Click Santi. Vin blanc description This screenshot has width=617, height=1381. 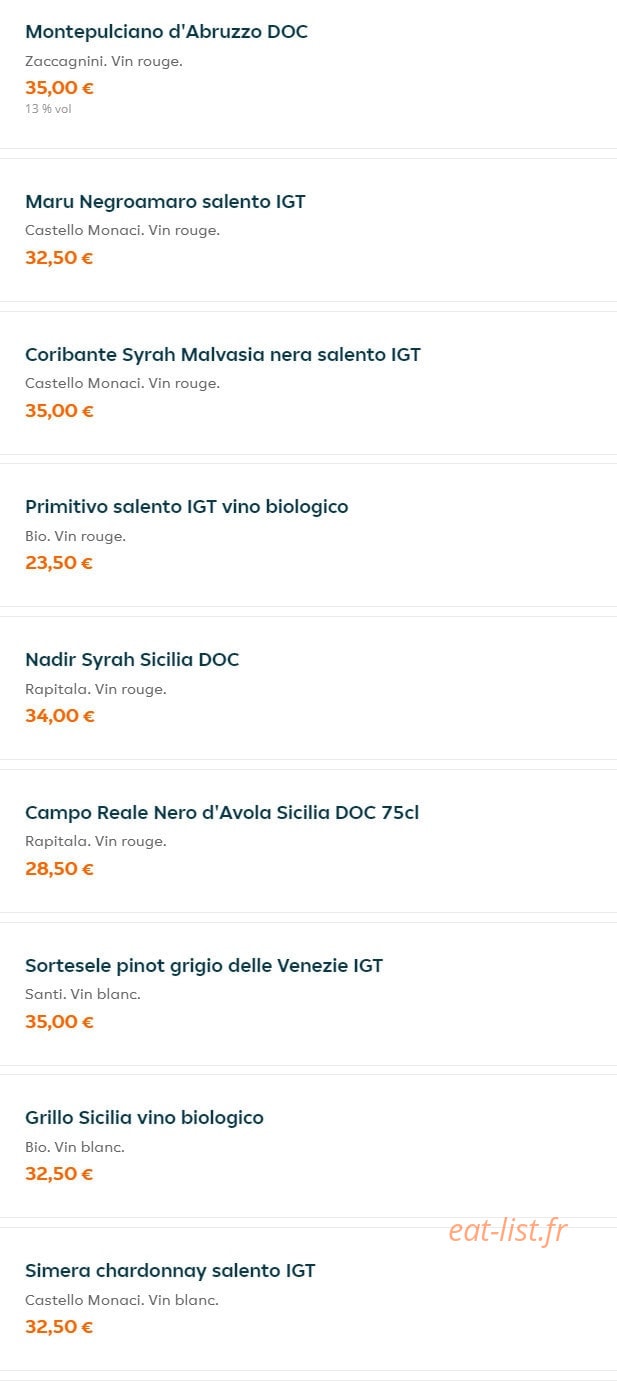[83, 995]
